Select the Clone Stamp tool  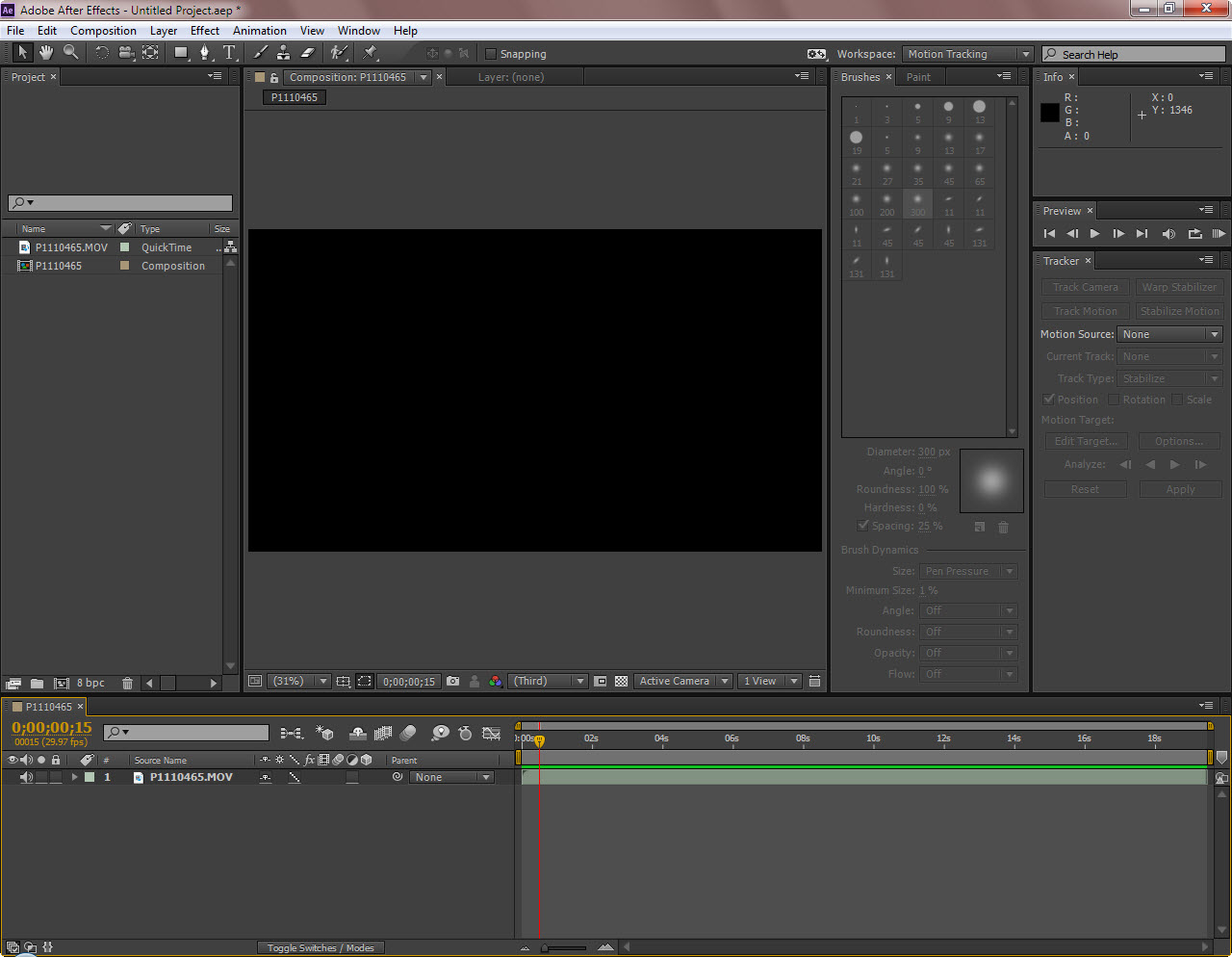tap(283, 53)
